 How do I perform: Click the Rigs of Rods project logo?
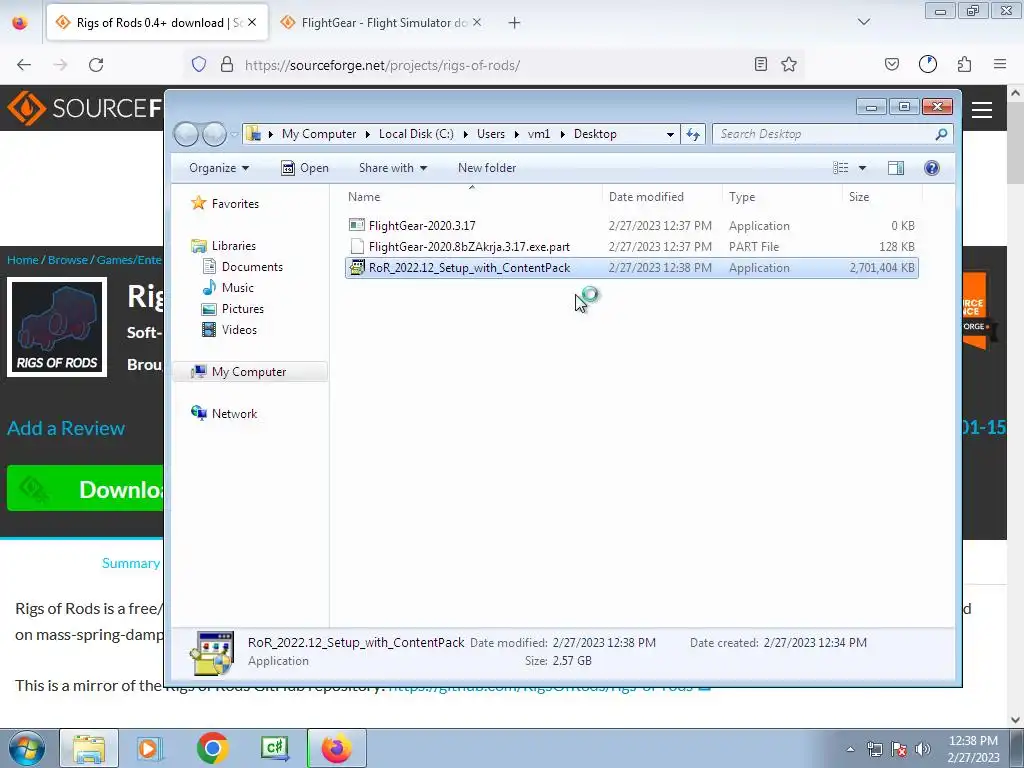click(57, 327)
